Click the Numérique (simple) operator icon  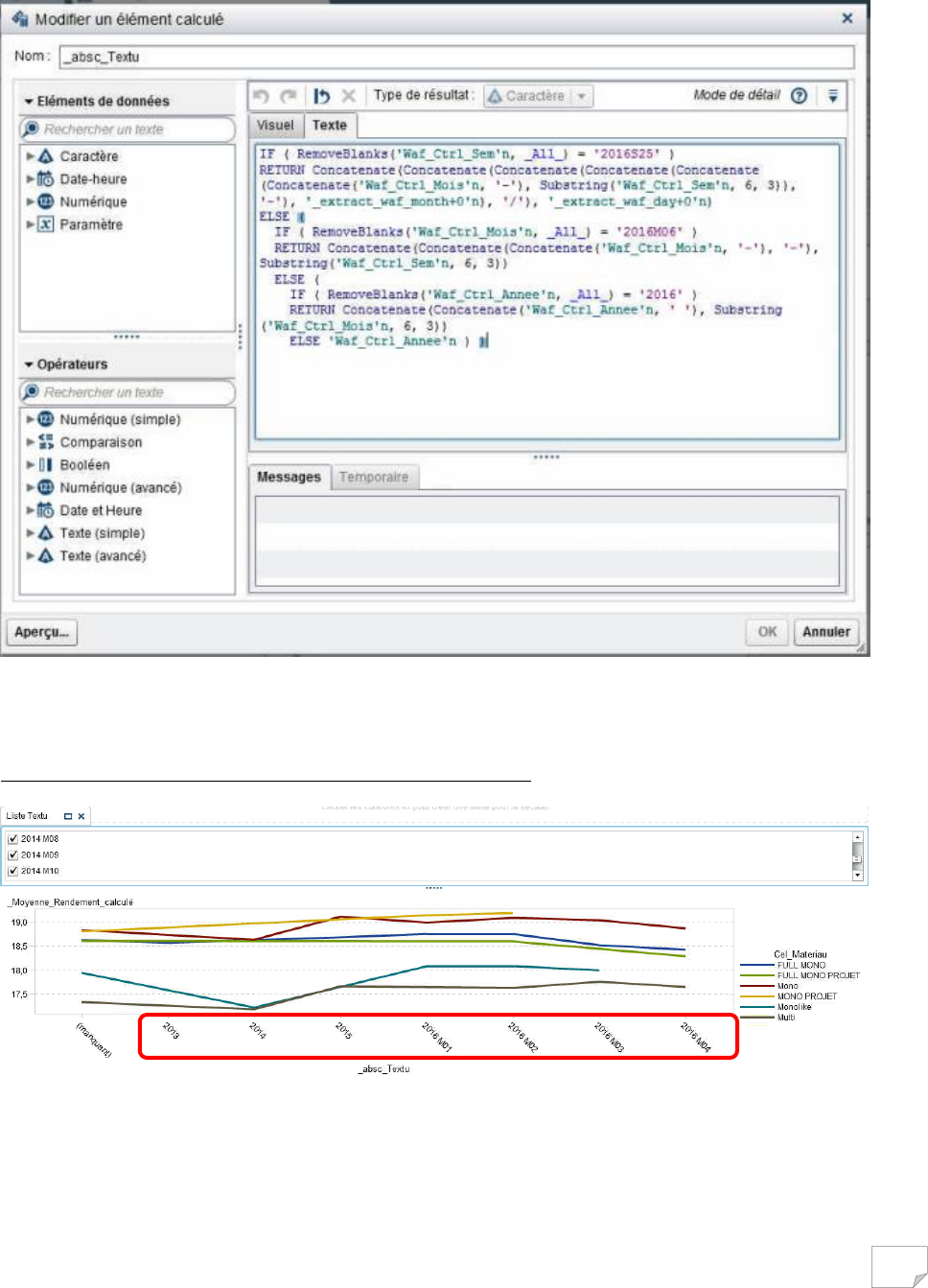[45, 419]
